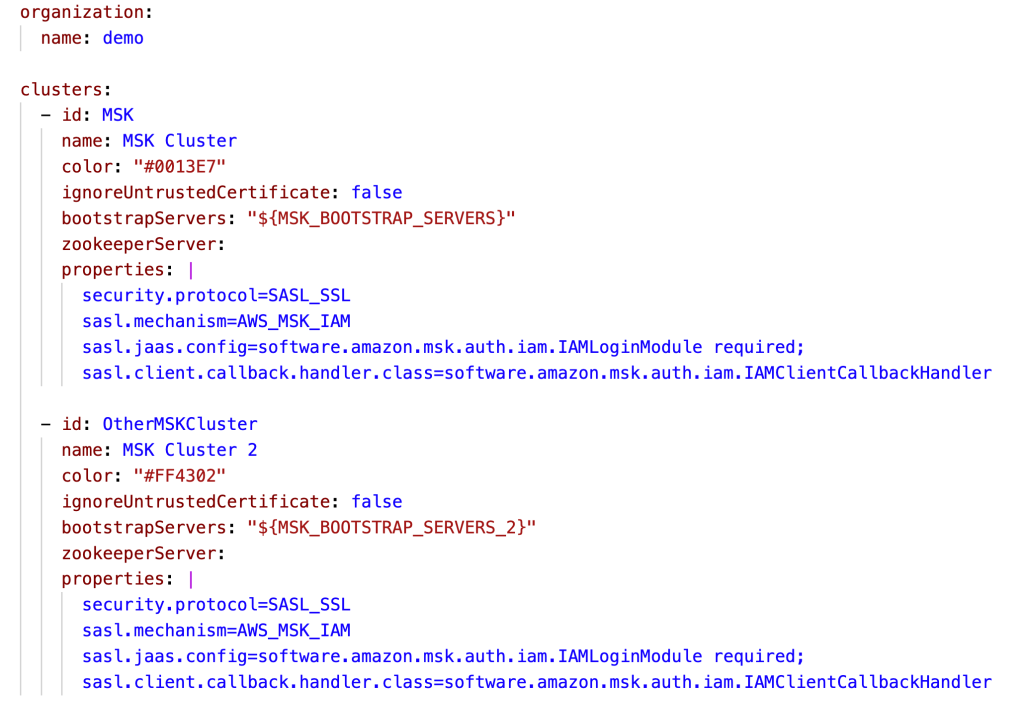Select the name value MSK Cluster
Image resolution: width=1024 pixels, height=713 pixels.
180,141
